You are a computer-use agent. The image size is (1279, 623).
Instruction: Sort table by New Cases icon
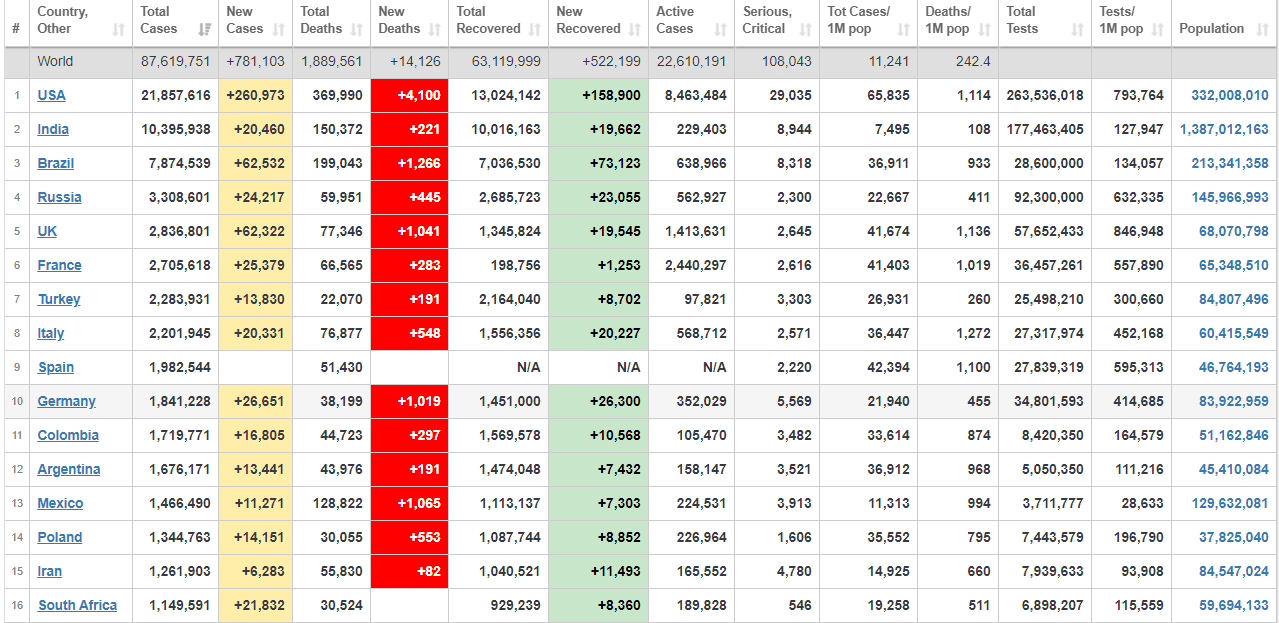(x=279, y=30)
